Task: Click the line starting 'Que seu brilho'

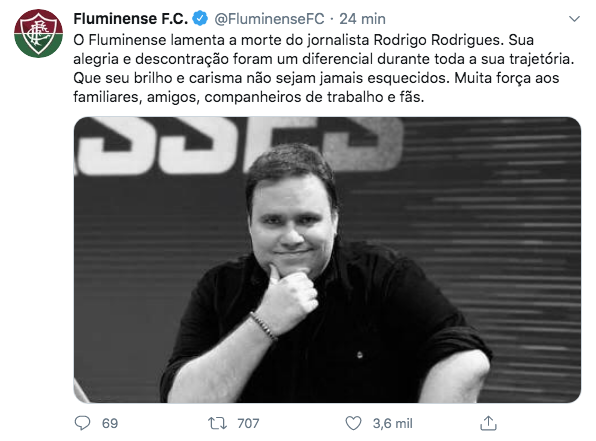Action: click(316, 78)
